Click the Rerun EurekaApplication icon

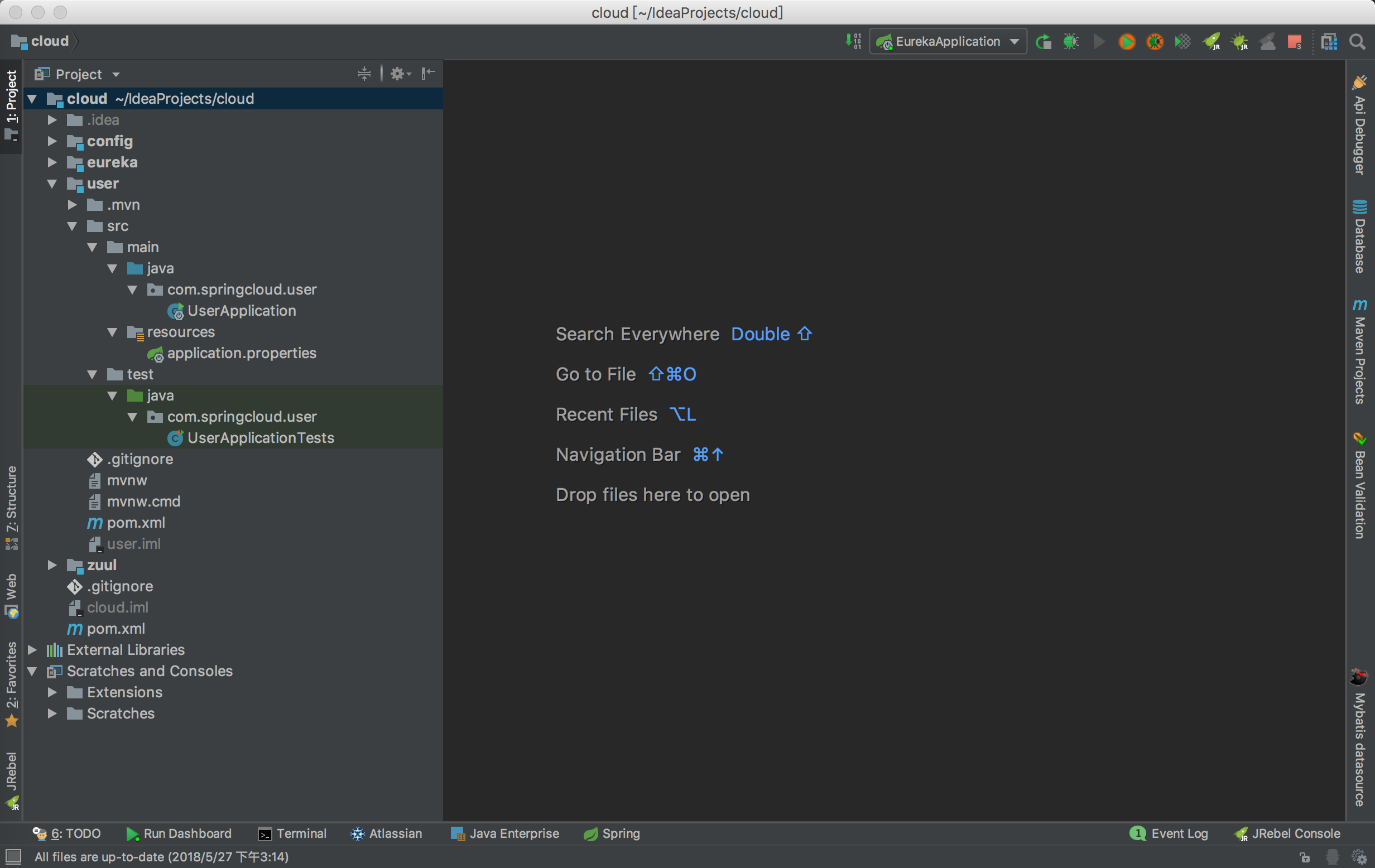pyautogui.click(x=1043, y=42)
